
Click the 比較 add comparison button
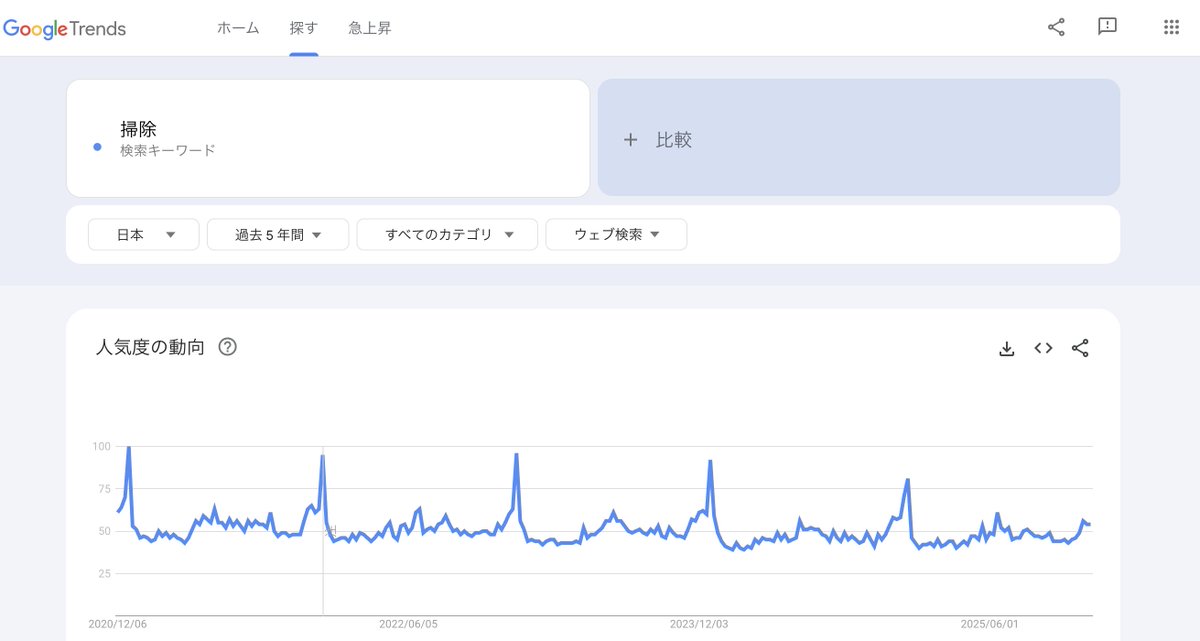click(x=858, y=138)
